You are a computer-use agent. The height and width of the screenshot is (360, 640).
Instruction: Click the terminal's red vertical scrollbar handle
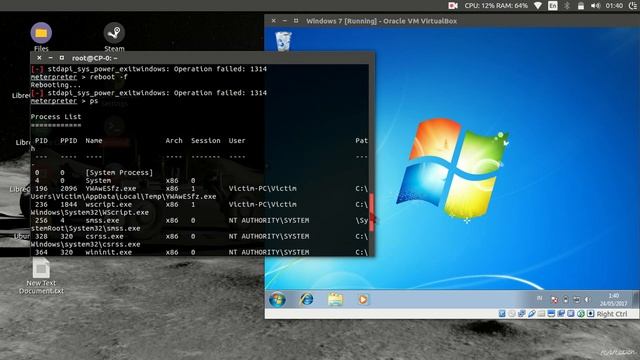371,213
